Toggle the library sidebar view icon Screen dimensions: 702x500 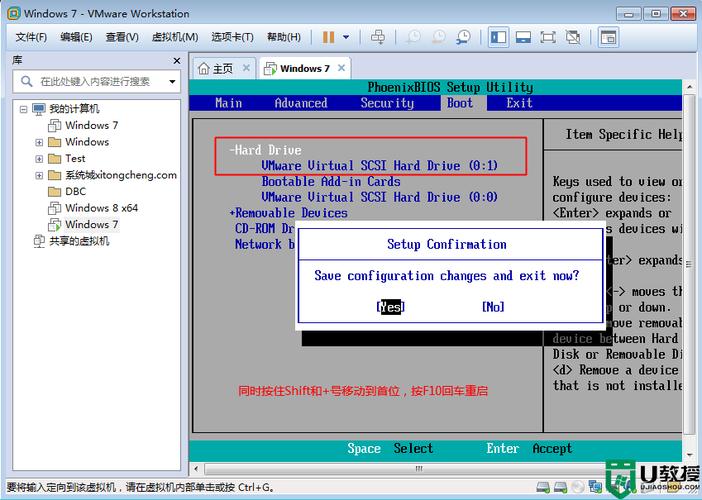pos(498,37)
